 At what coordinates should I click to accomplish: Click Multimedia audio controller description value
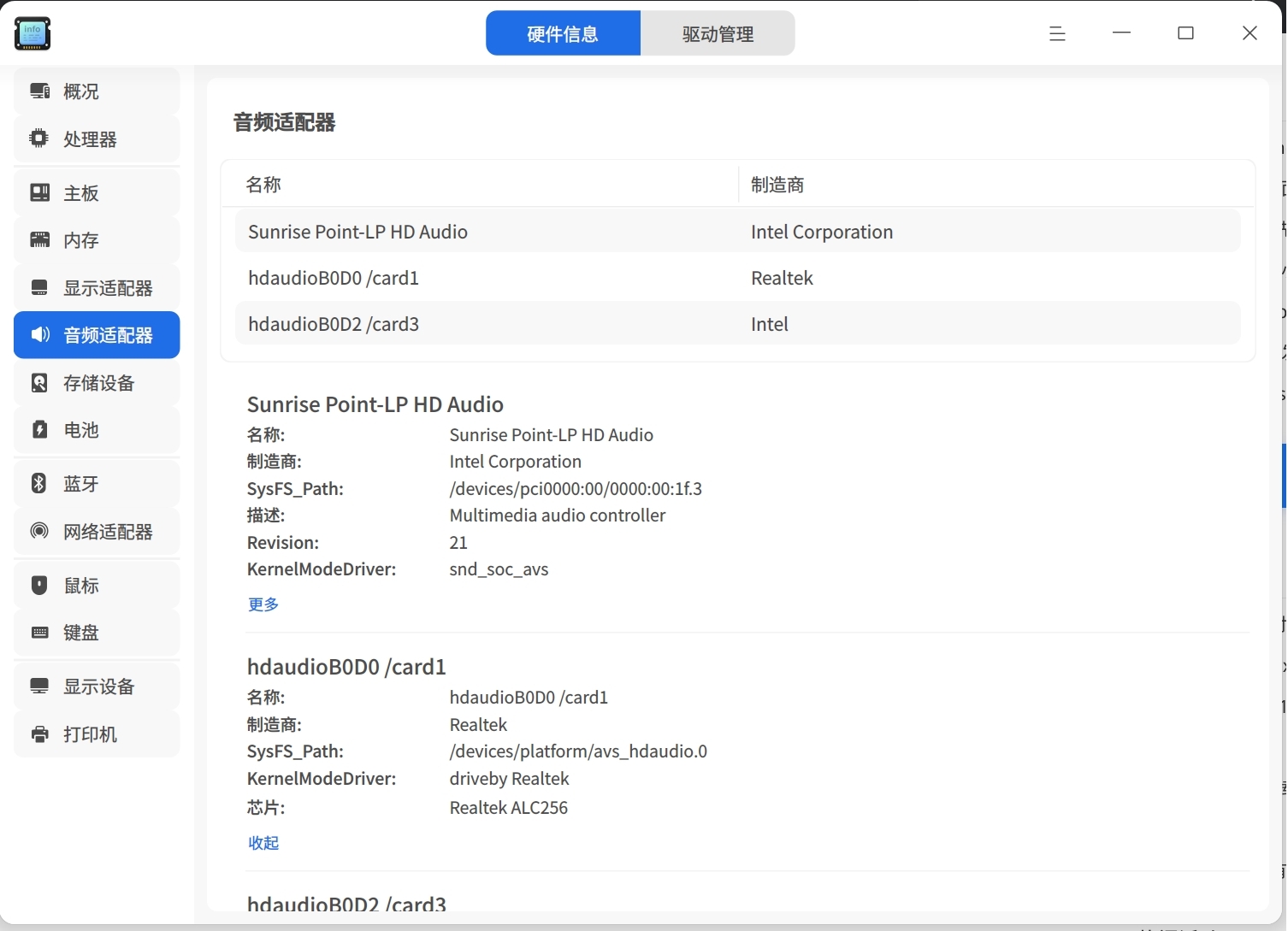pos(558,516)
